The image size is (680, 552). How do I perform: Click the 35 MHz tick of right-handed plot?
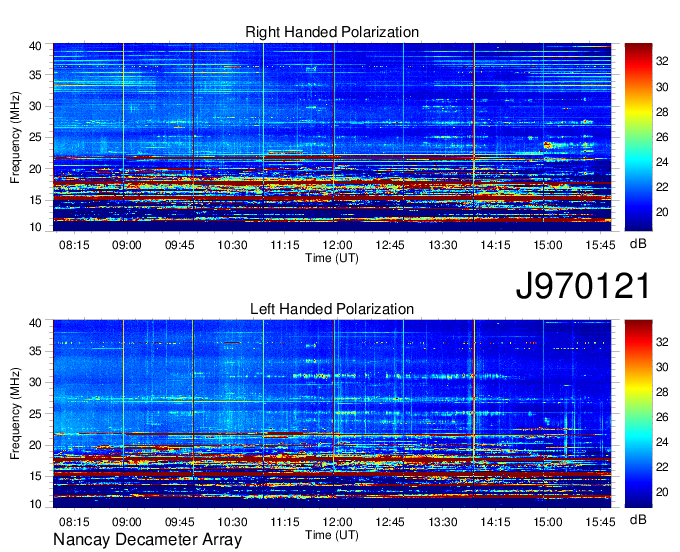click(36, 75)
